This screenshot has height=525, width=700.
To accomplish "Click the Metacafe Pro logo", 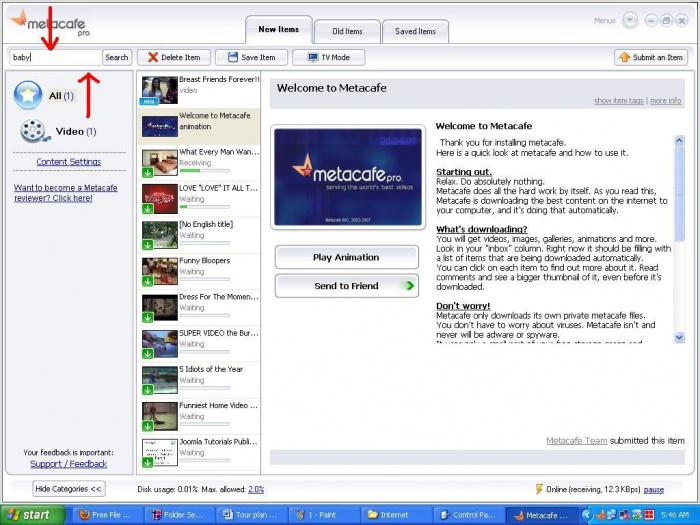I will coord(50,23).
